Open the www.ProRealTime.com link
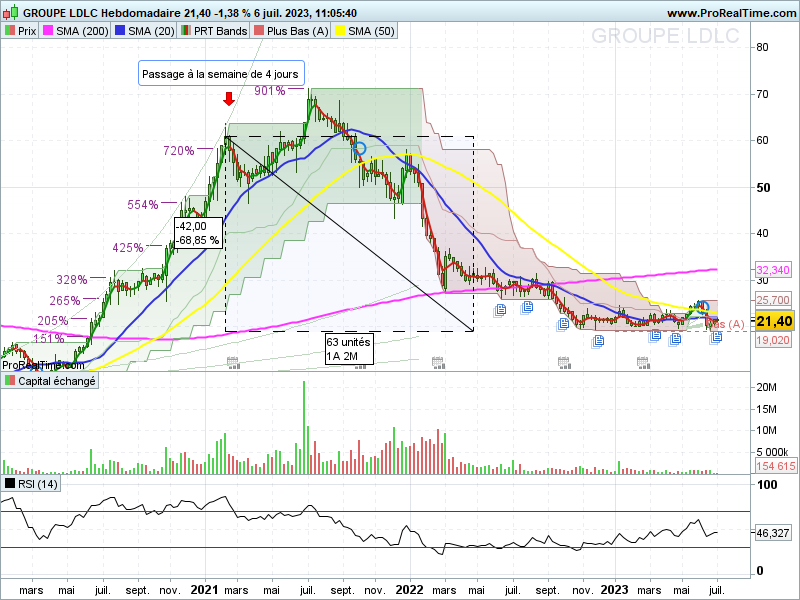Viewport: 800px width, 600px height. 731,13
